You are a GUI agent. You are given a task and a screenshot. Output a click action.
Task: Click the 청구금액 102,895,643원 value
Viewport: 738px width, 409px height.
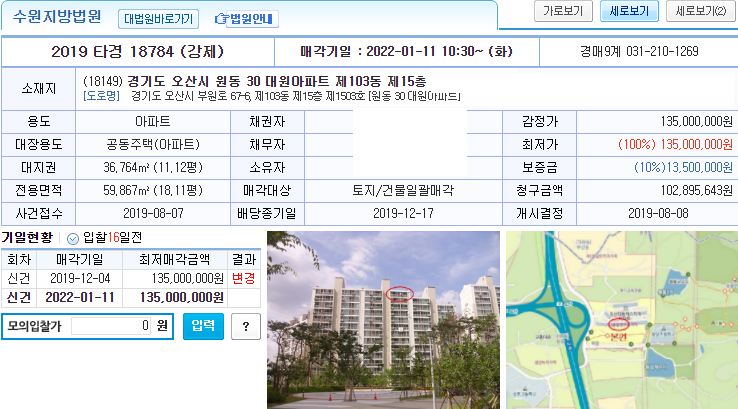[x=697, y=191]
